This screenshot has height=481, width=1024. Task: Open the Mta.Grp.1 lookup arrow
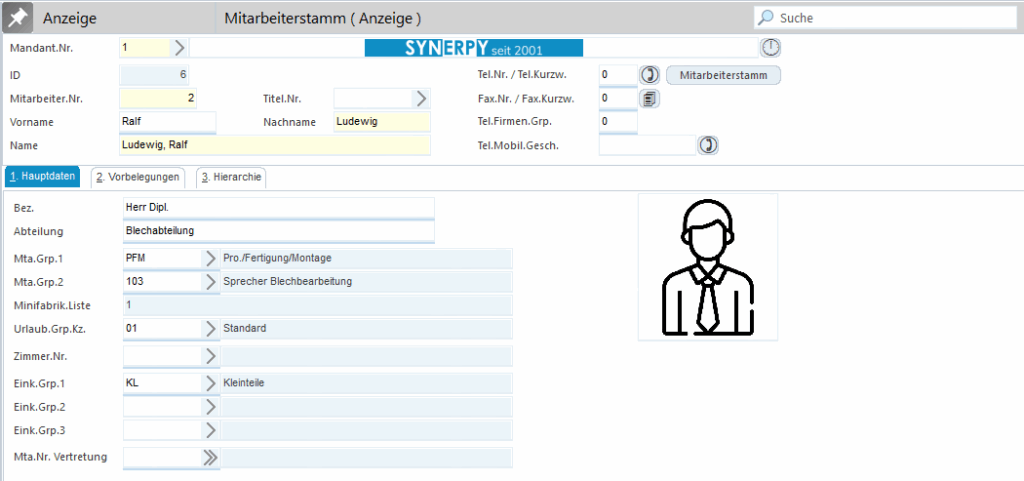click(x=210, y=258)
